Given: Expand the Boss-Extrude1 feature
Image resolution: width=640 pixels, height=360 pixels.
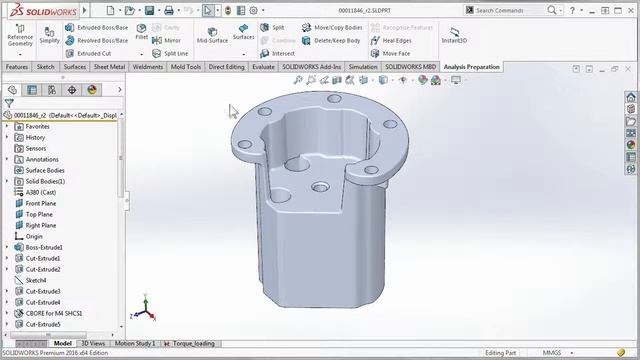Looking at the screenshot, I should 7,247.
